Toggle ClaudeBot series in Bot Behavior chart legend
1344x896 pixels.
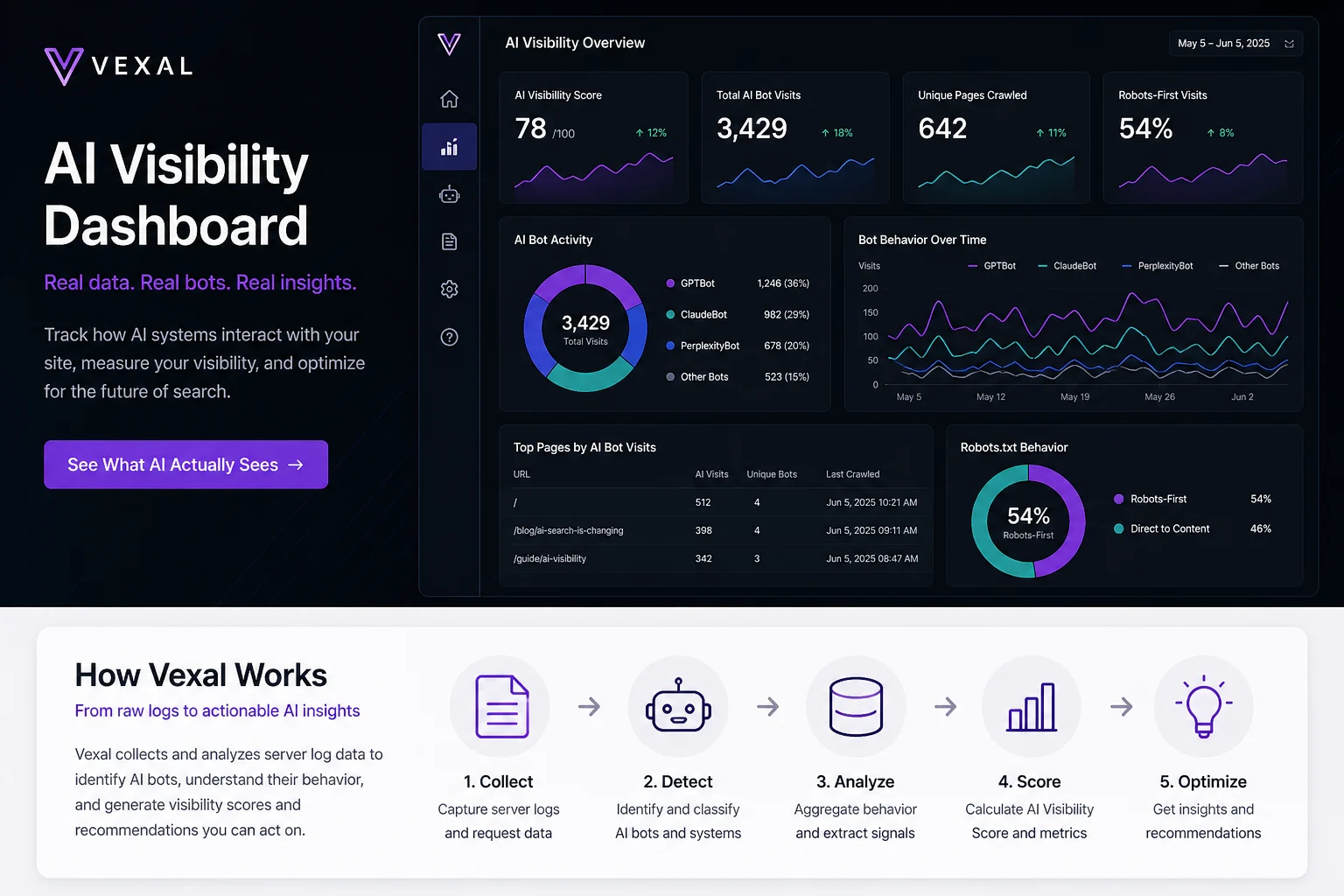(x=1067, y=266)
